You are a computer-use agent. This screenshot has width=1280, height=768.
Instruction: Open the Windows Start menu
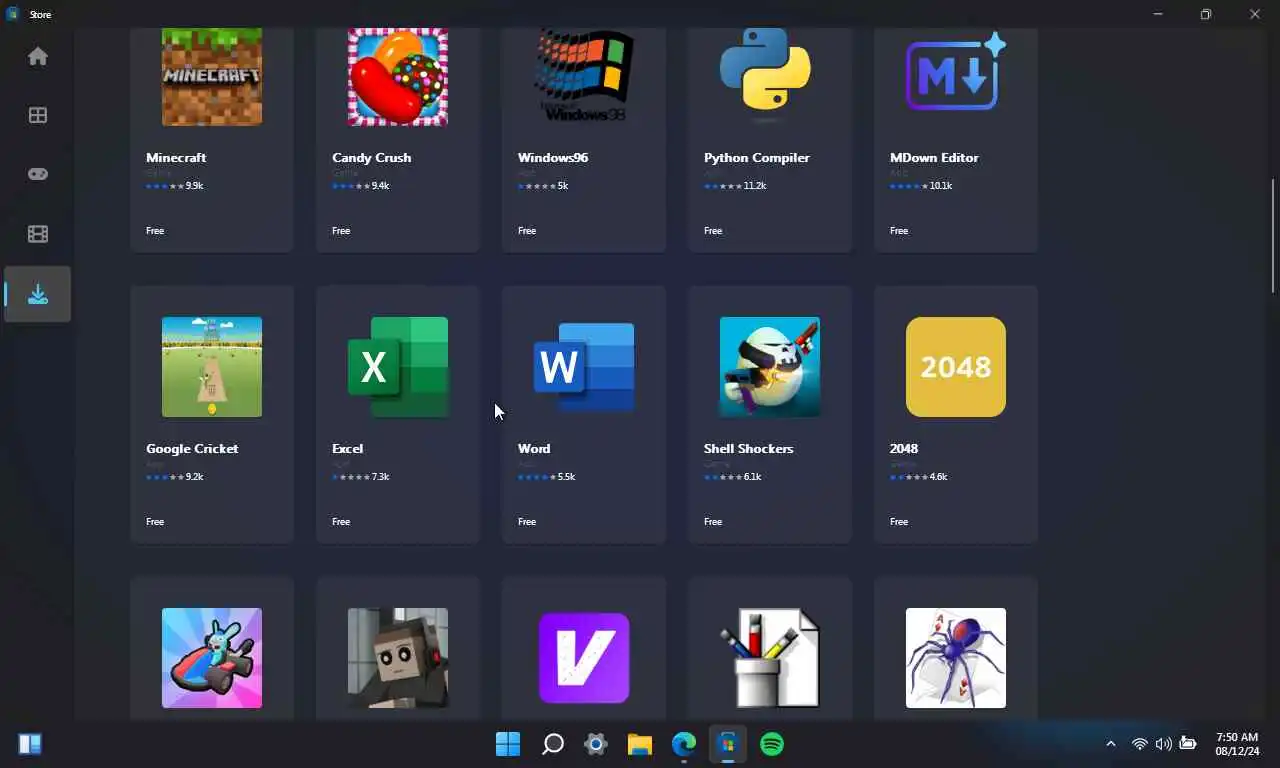(x=508, y=744)
